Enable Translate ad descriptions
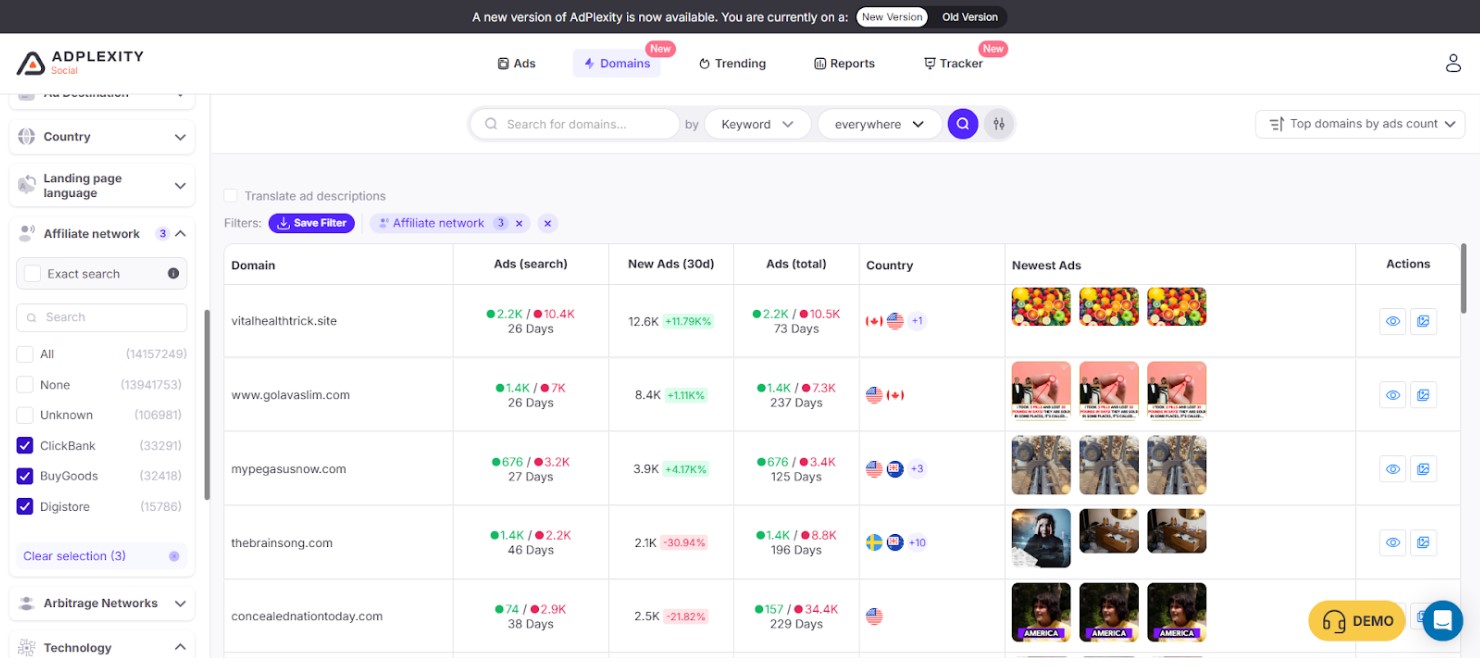This screenshot has height=667, width=1480. pos(230,196)
